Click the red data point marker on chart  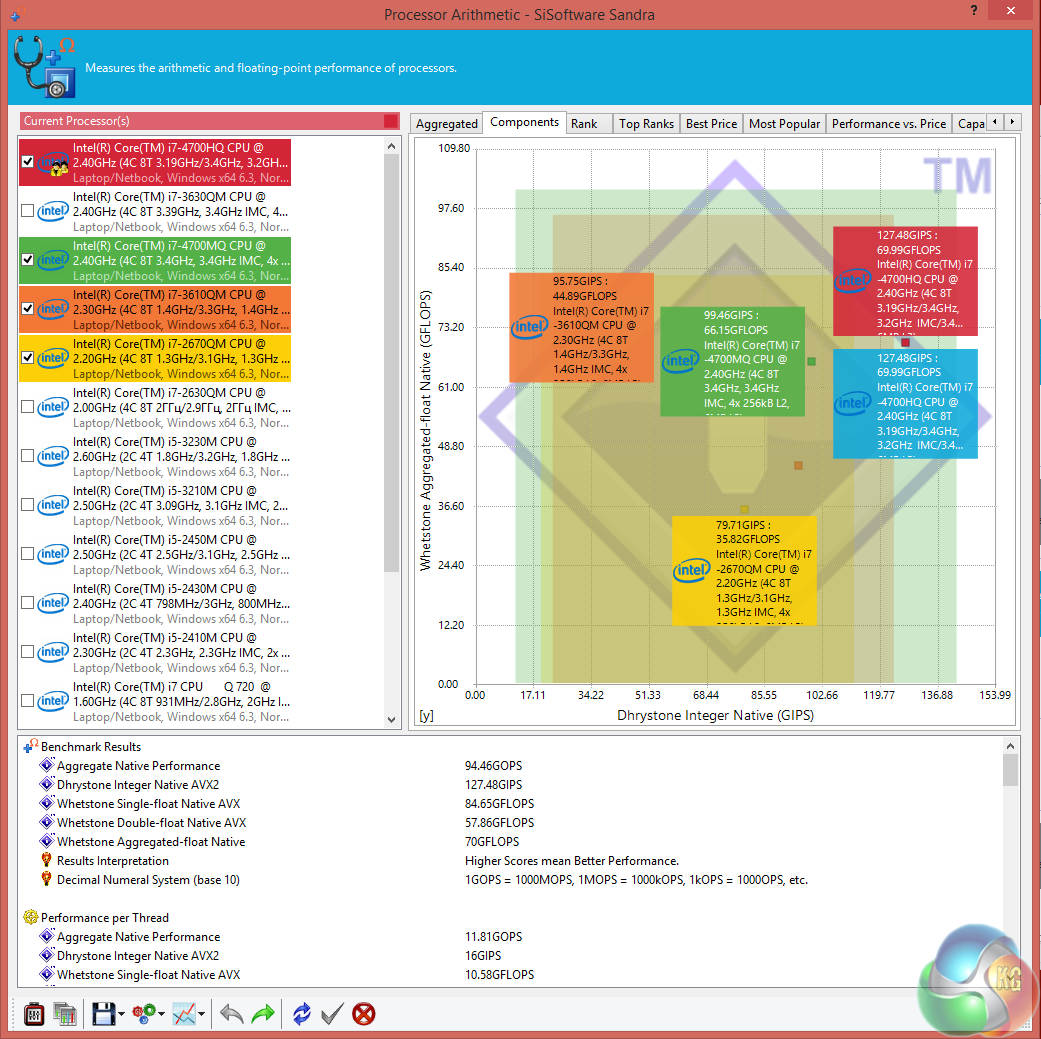(906, 343)
